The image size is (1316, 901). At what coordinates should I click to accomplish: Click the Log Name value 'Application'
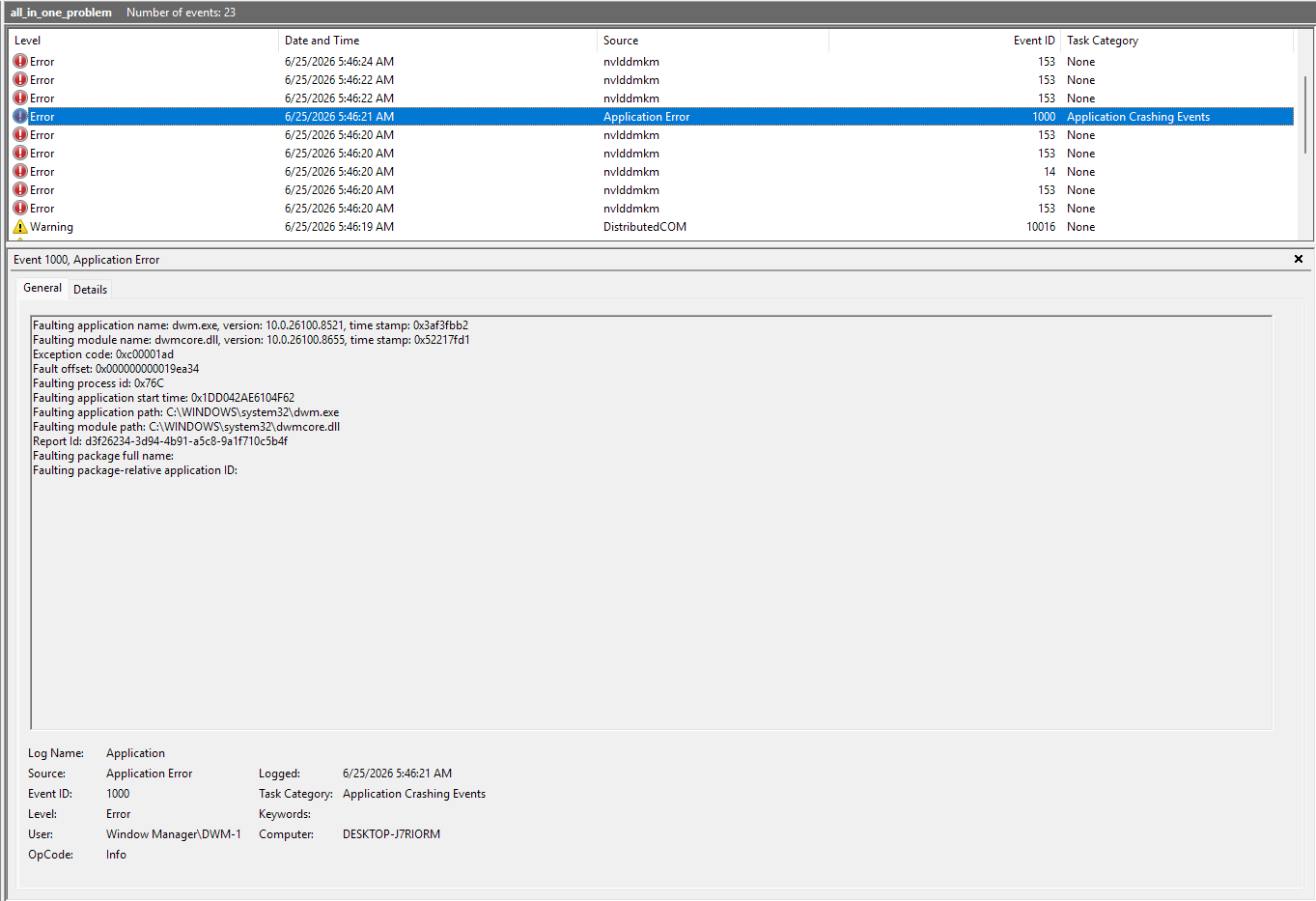135,753
